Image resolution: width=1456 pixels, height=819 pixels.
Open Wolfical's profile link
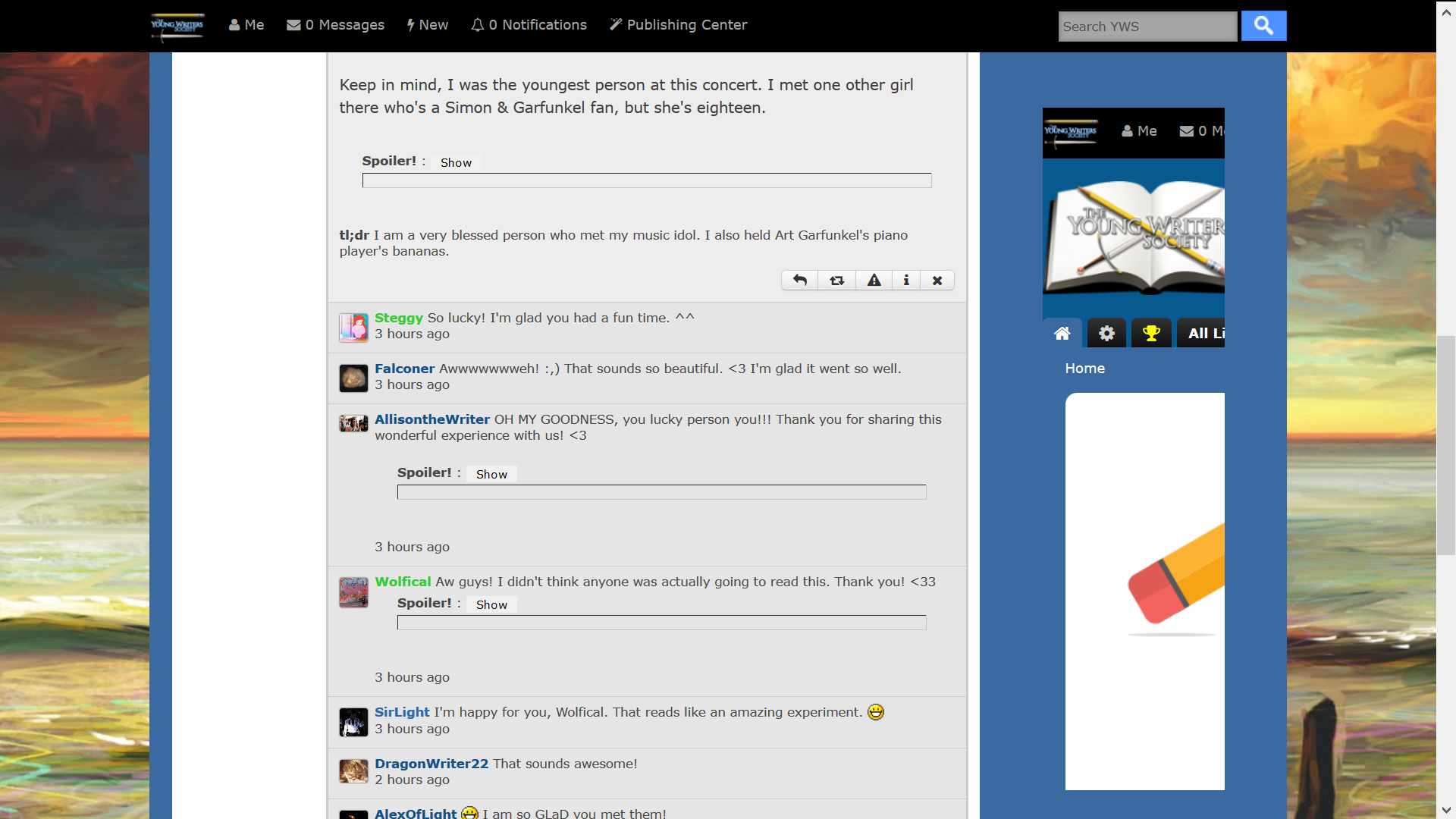coord(403,582)
